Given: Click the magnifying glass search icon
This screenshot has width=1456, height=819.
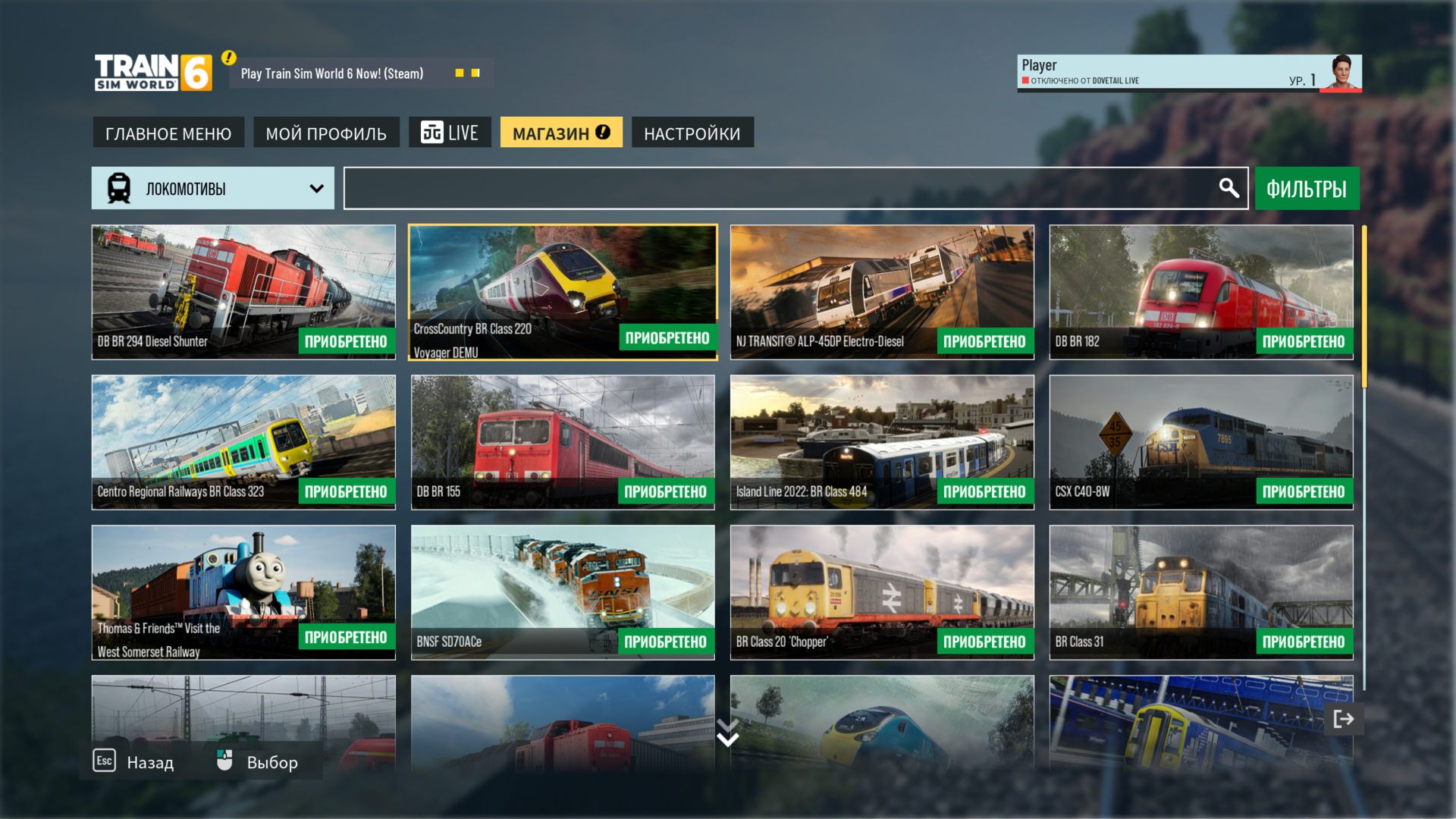Looking at the screenshot, I should [1228, 187].
